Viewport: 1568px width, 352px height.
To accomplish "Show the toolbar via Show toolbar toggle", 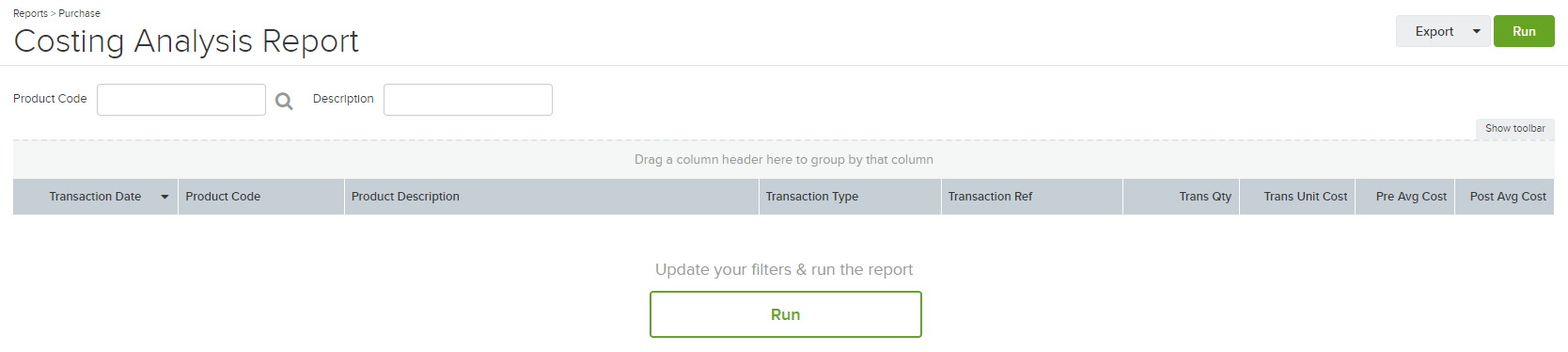I will click(x=1514, y=129).
